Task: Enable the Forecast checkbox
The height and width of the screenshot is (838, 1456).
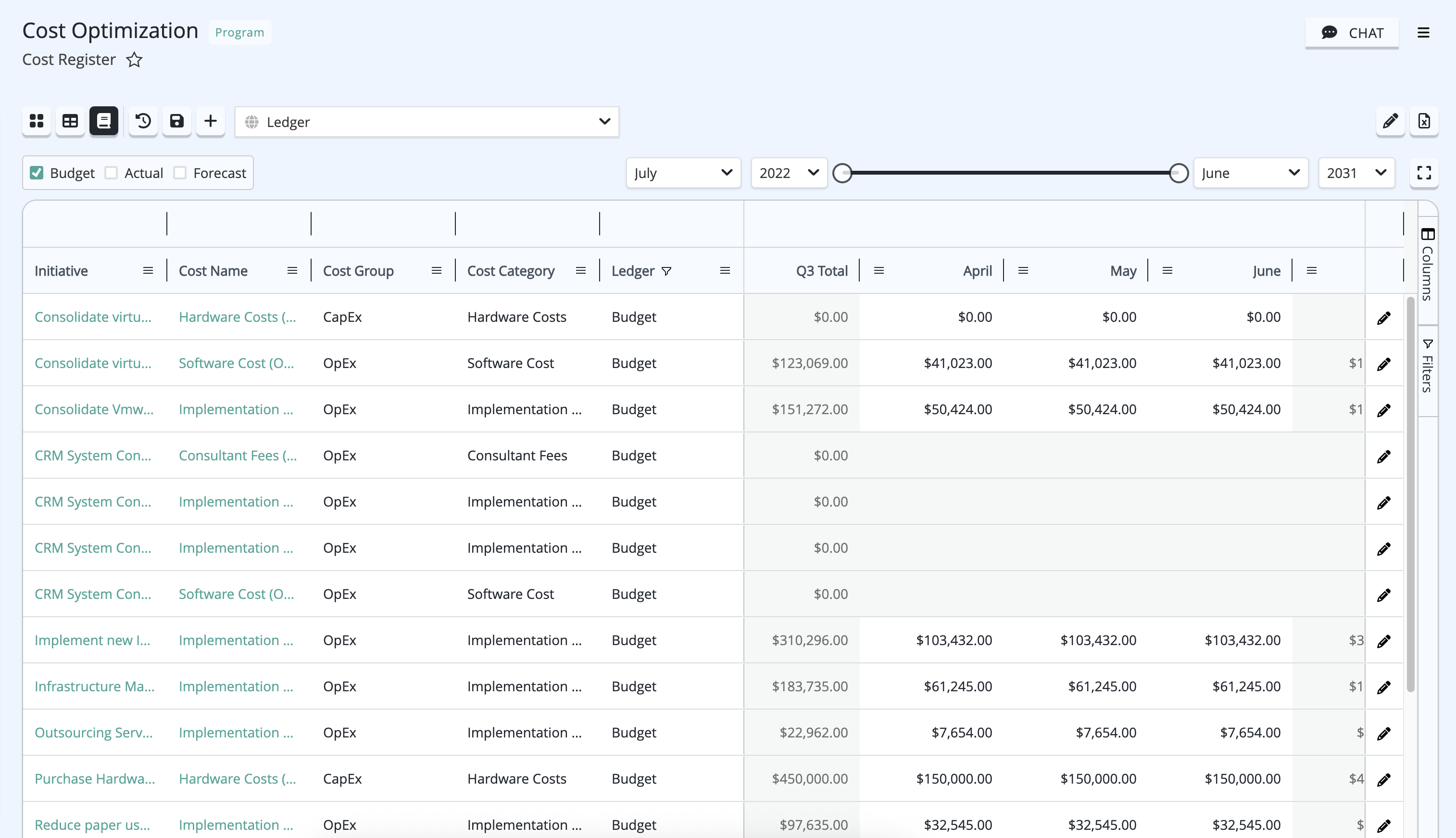Action: point(180,173)
